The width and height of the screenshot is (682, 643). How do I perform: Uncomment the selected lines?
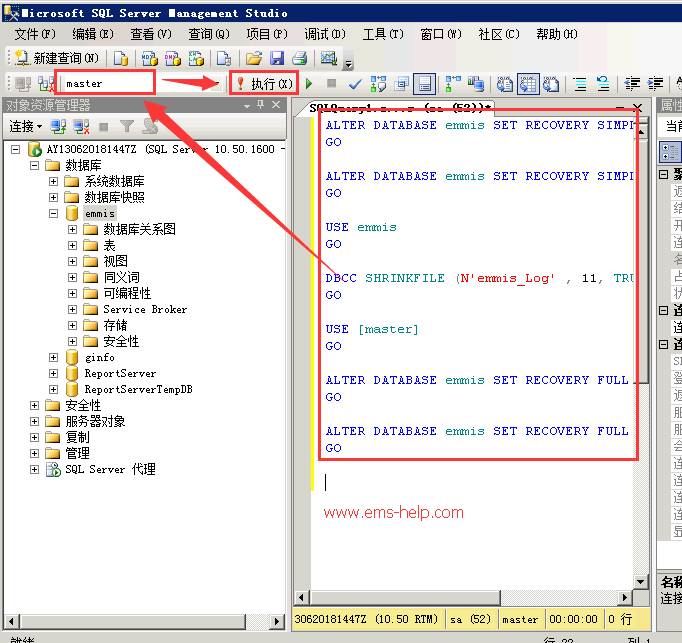[x=603, y=84]
